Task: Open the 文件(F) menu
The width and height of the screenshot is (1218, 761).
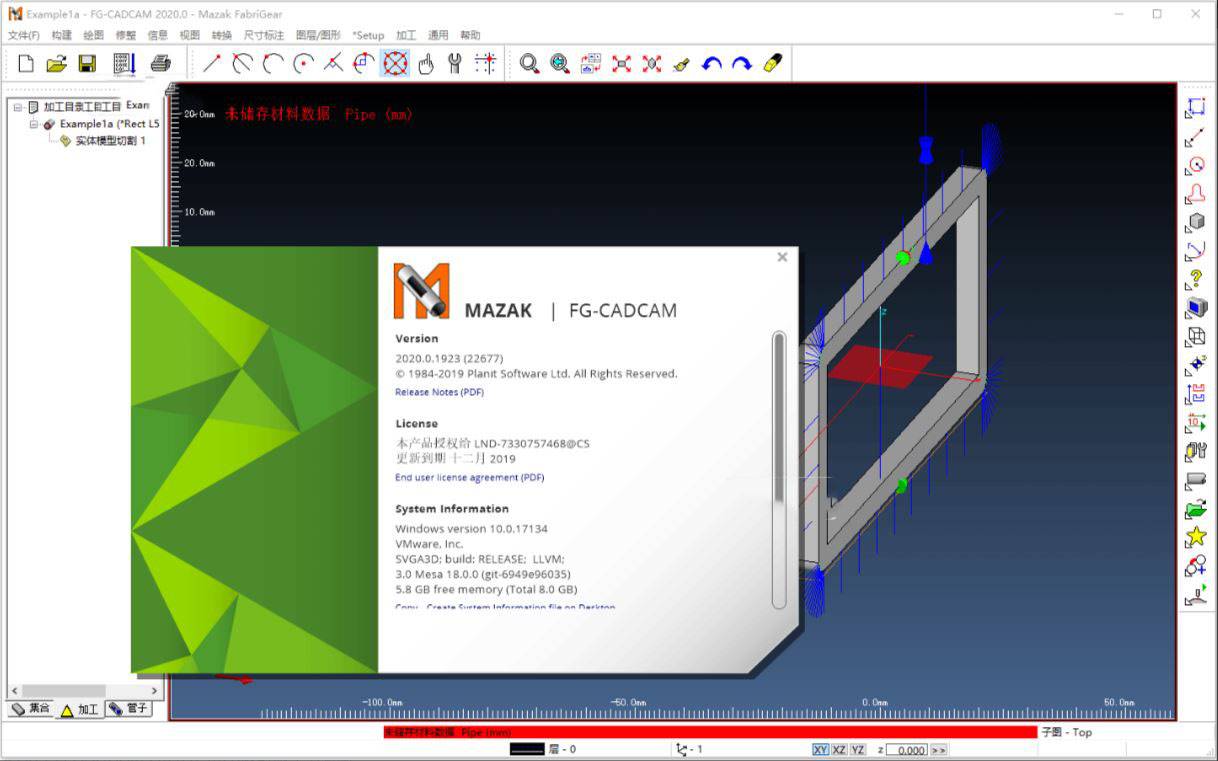Action: tap(24, 35)
